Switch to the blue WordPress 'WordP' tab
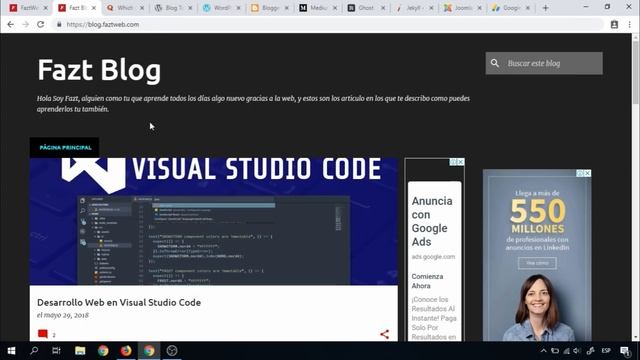Screen dimensions: 640x360 tap(221, 8)
